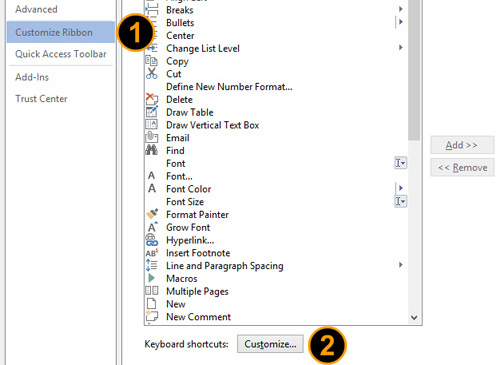This screenshot has width=500, height=365.
Task: Select the Find binoculars icon
Action: coord(152,150)
